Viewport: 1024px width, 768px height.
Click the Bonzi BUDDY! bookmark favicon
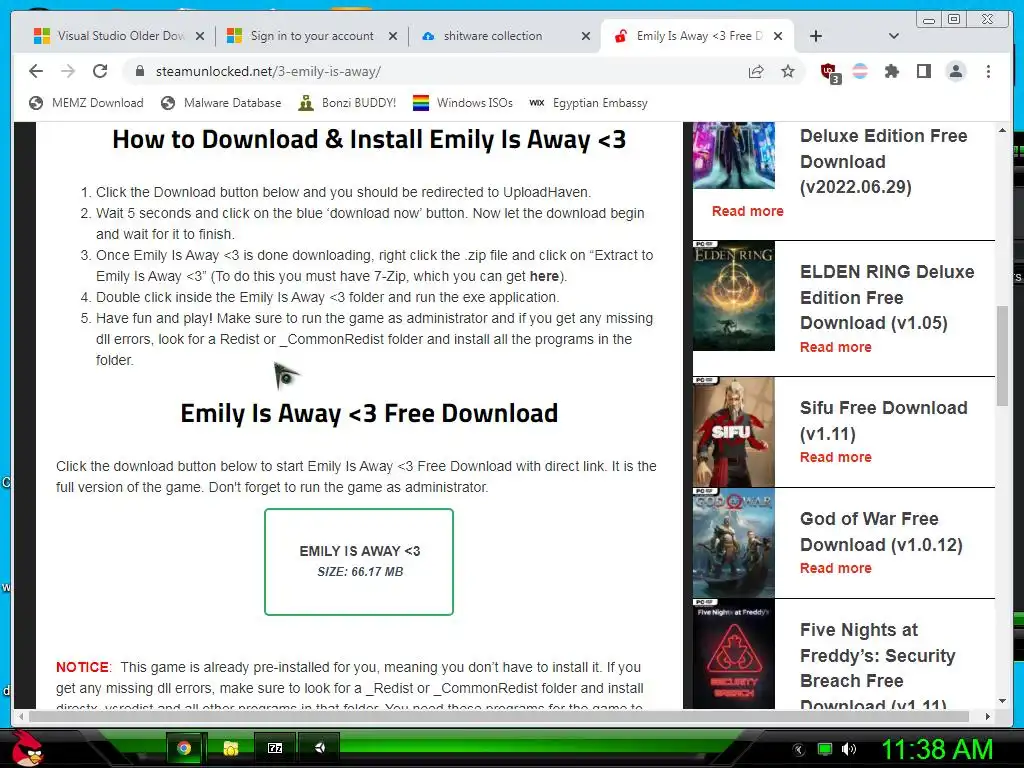point(306,103)
